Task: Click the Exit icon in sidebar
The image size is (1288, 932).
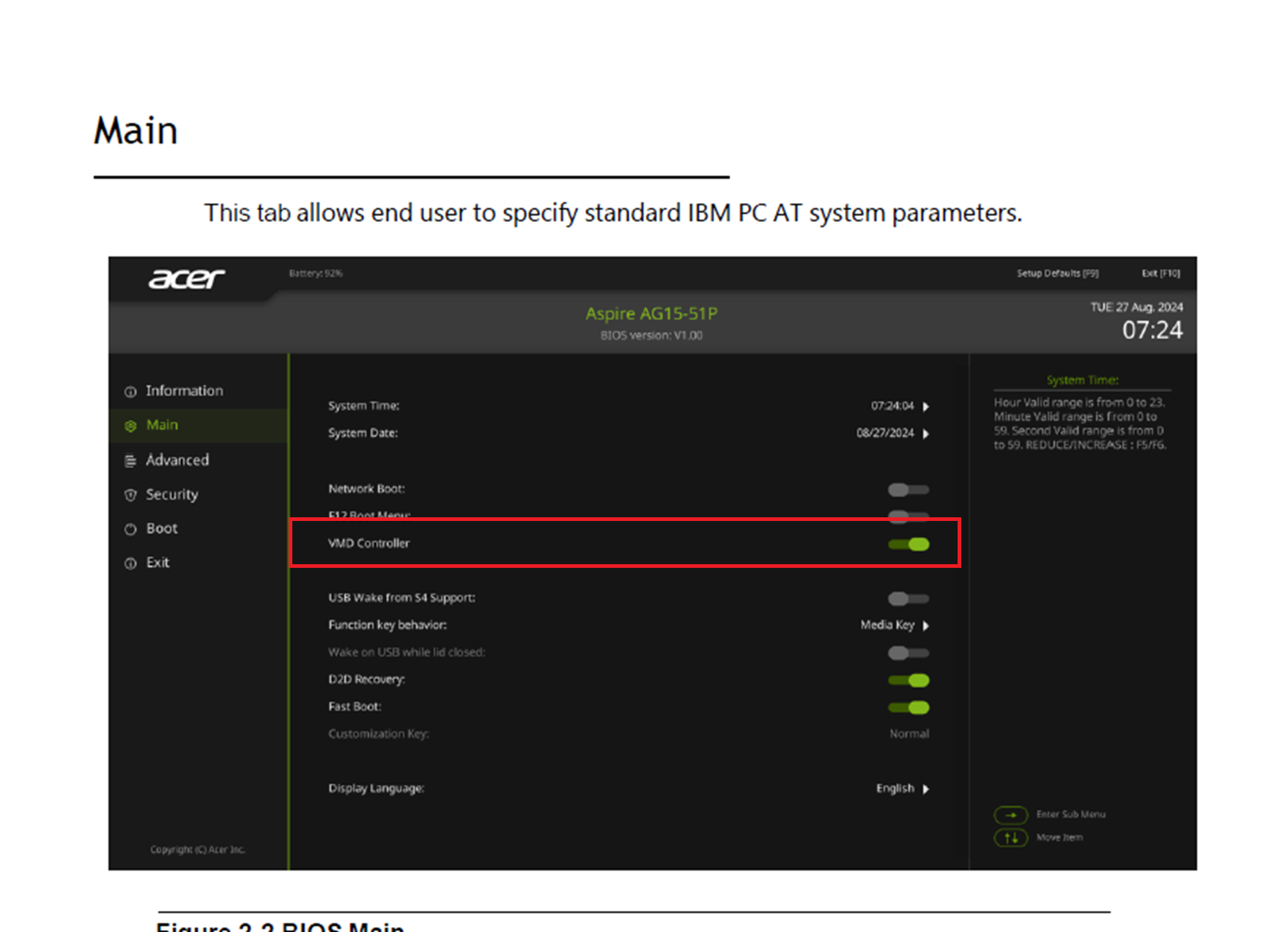Action: click(130, 563)
